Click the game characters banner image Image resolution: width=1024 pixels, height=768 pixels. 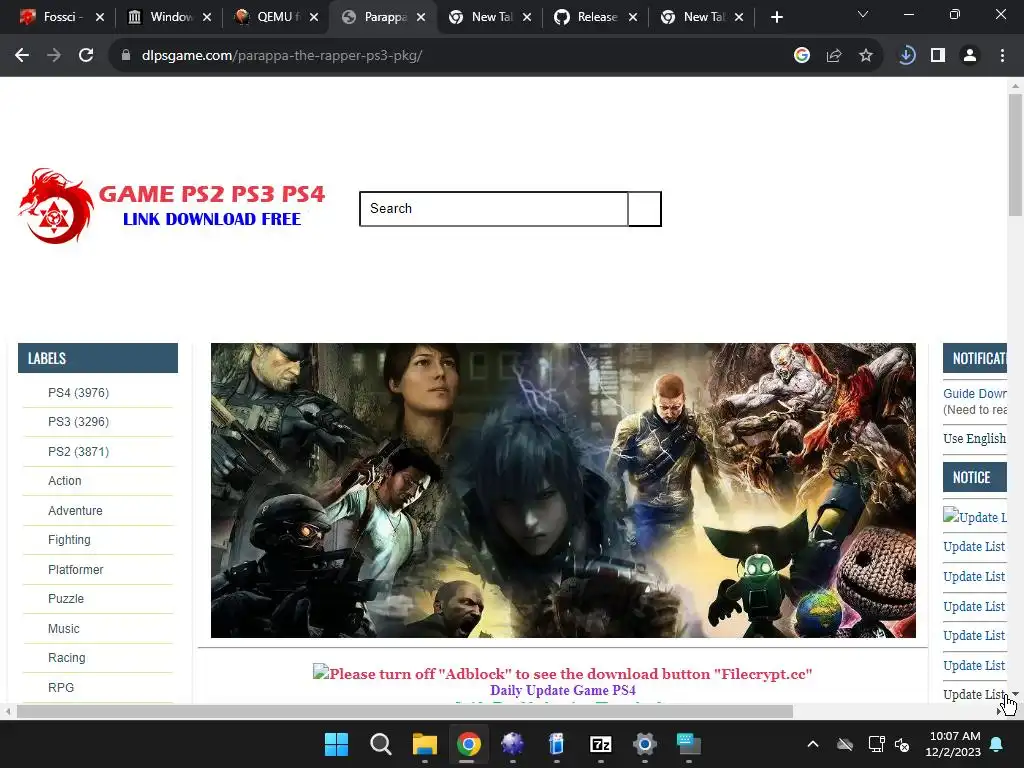tap(563, 490)
